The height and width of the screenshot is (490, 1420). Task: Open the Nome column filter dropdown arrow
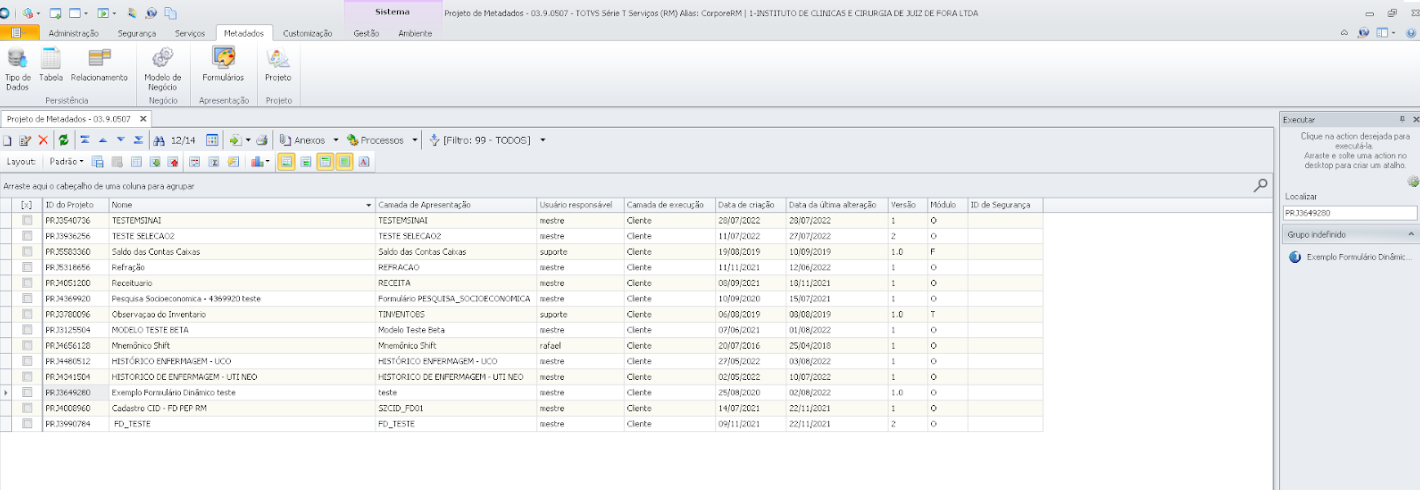click(x=370, y=204)
